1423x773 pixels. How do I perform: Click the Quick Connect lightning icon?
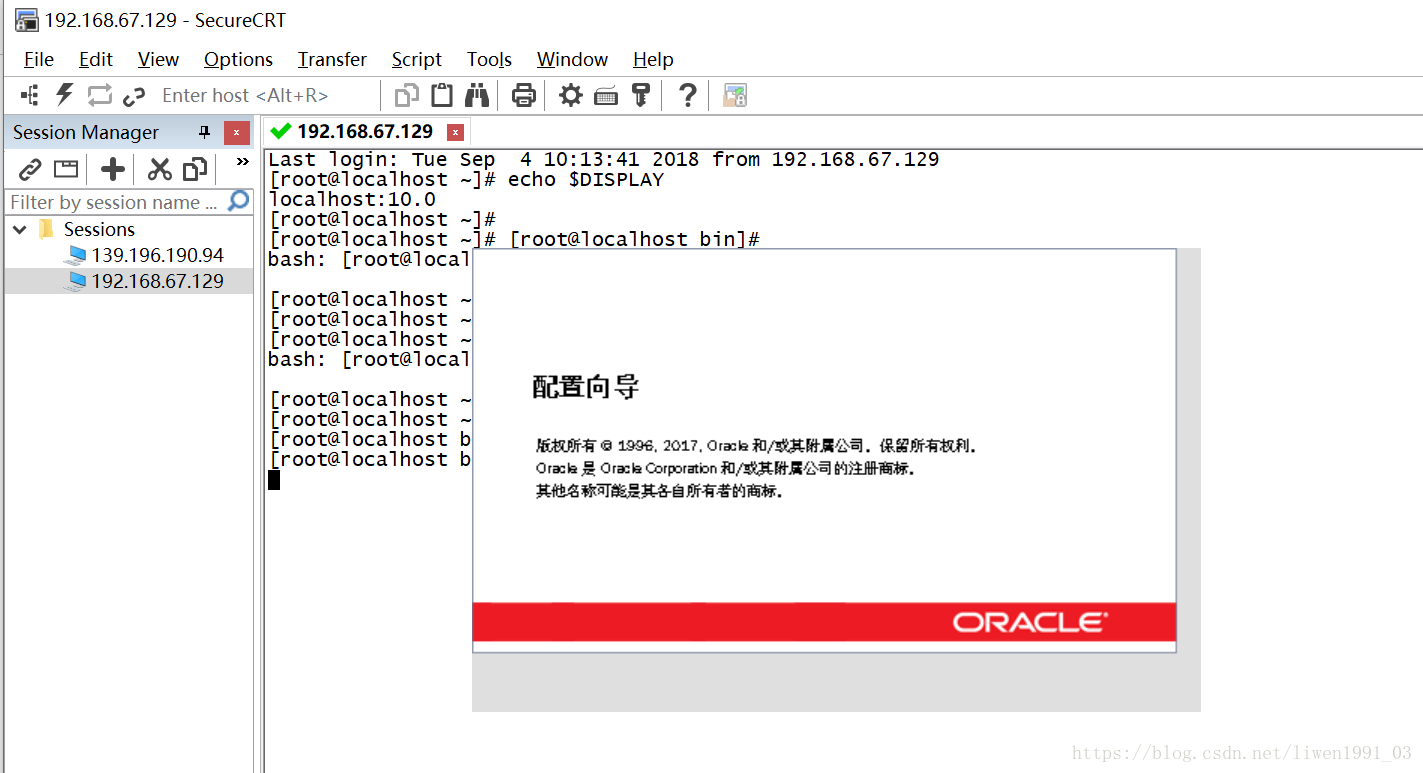coord(65,95)
